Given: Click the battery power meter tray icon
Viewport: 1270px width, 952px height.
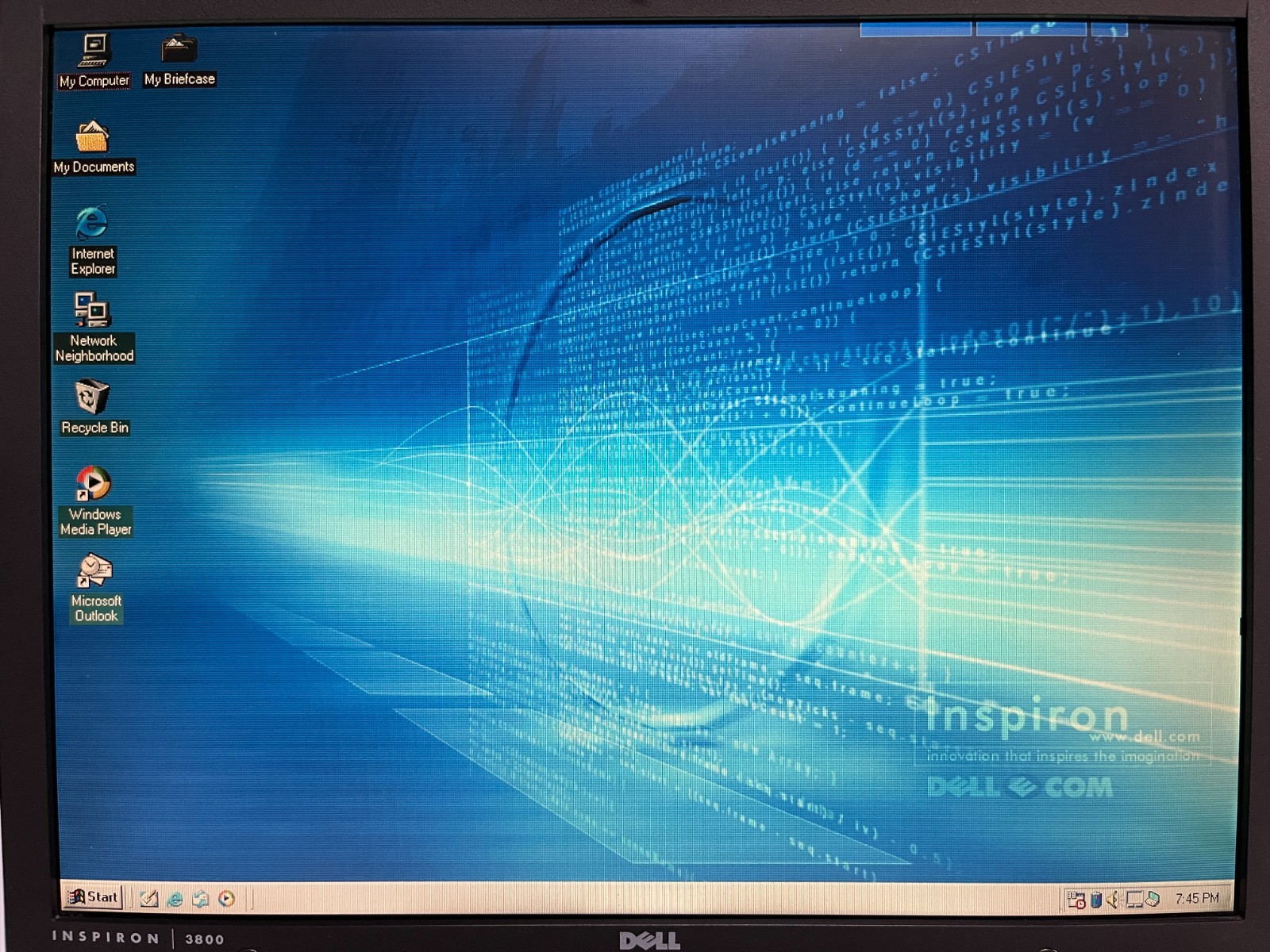Looking at the screenshot, I should click(1096, 899).
